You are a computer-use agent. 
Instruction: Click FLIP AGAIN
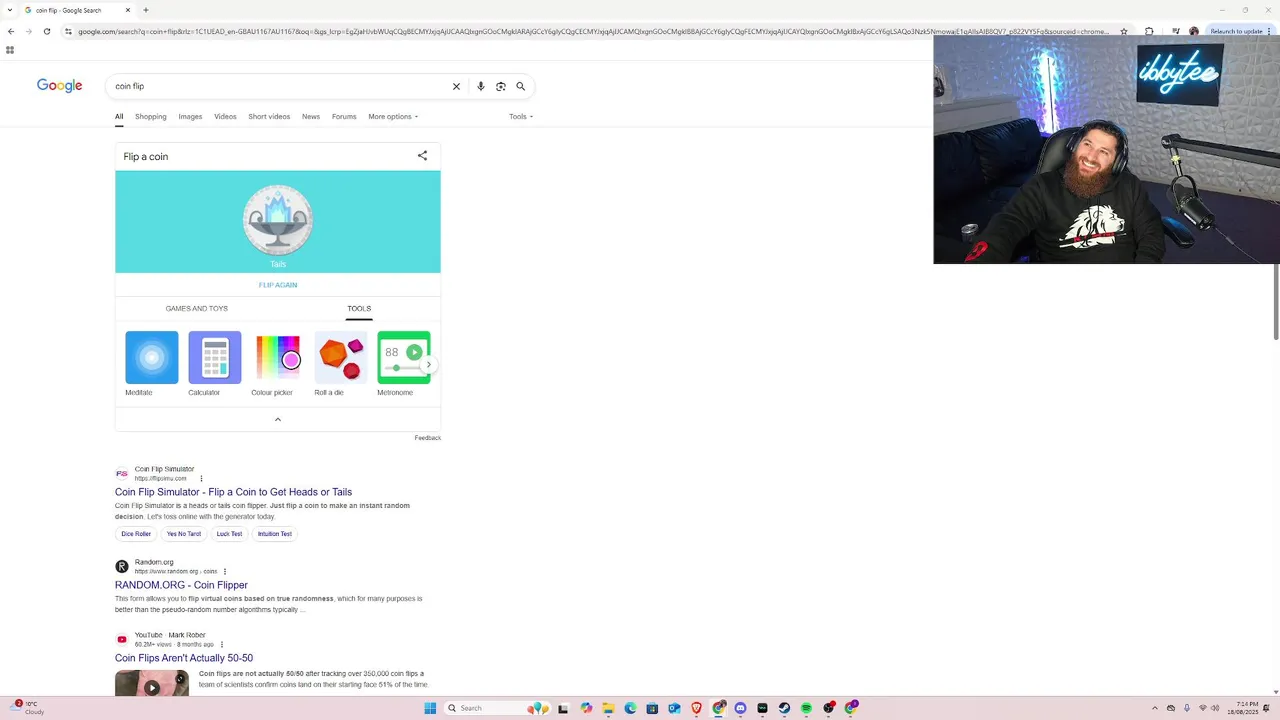[278, 285]
